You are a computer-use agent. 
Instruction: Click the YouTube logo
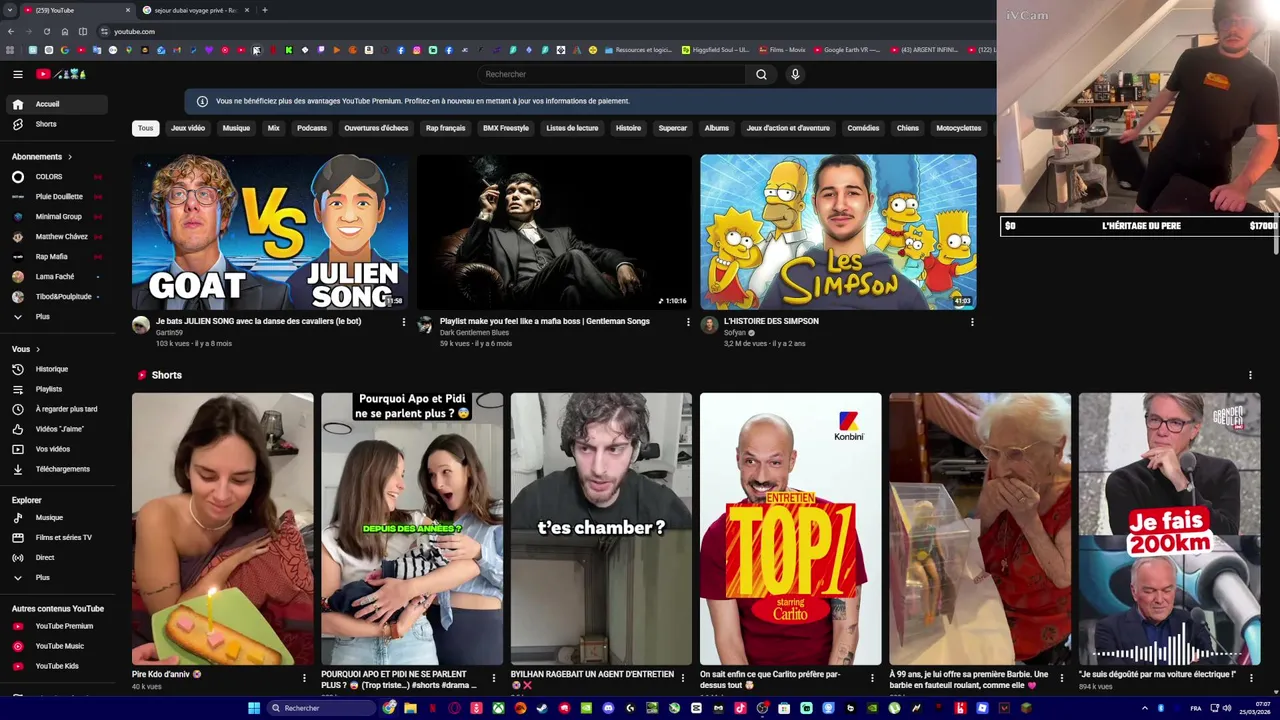(61, 74)
